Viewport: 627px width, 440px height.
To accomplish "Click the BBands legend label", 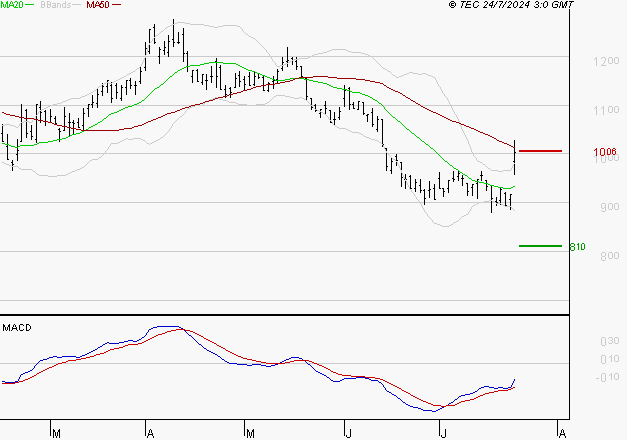I will [56, 5].
